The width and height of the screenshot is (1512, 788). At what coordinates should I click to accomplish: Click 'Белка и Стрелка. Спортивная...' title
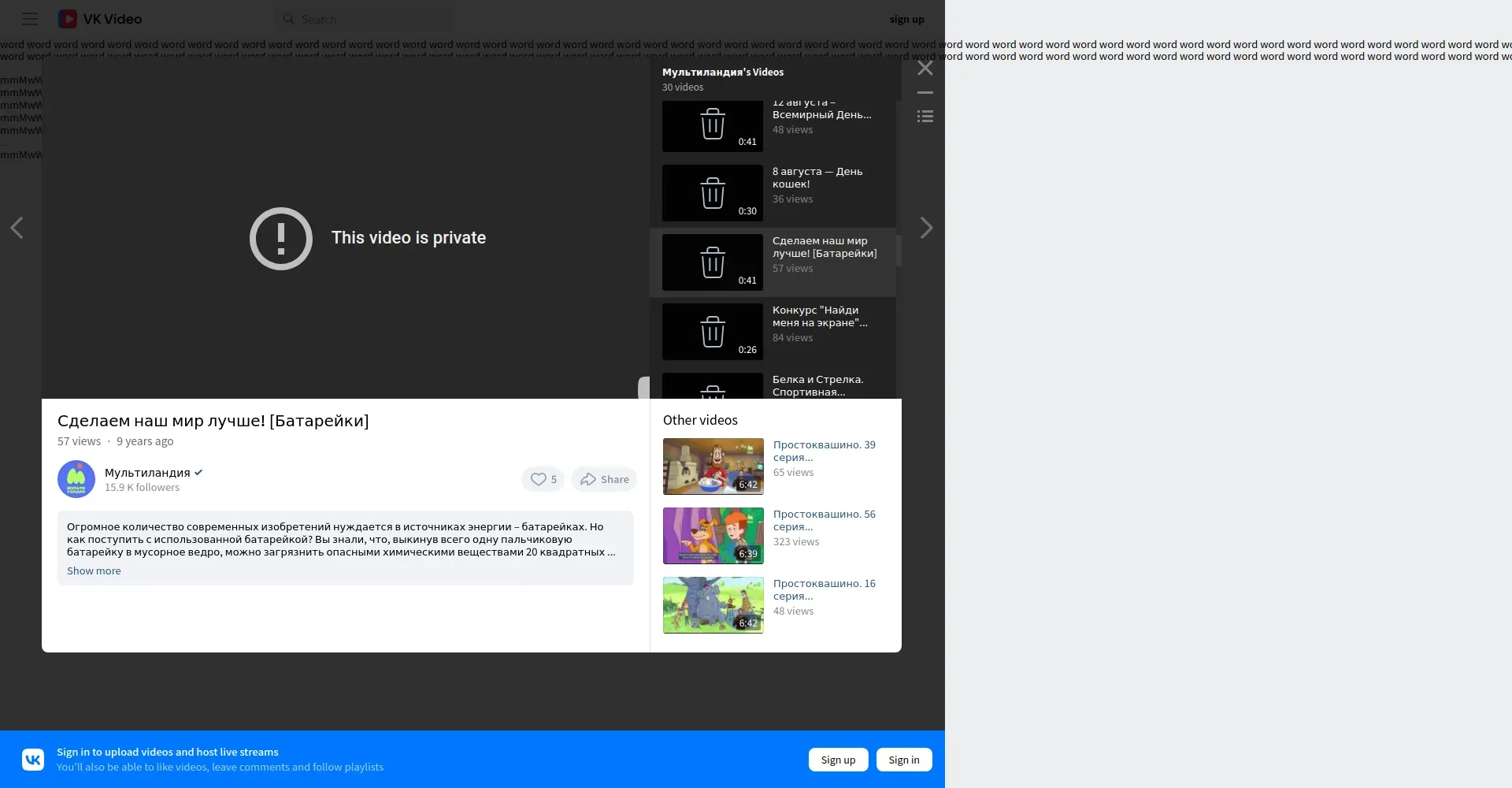tap(817, 385)
